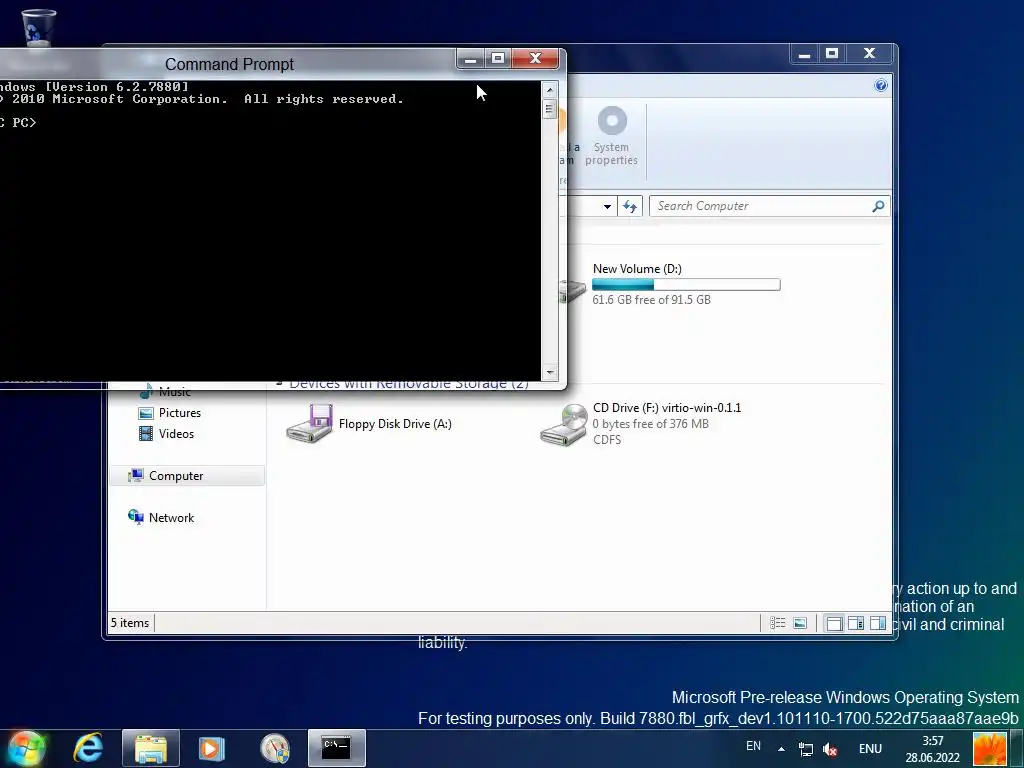Click the Command Prompt title bar text
This screenshot has height=768, width=1024.
229,64
